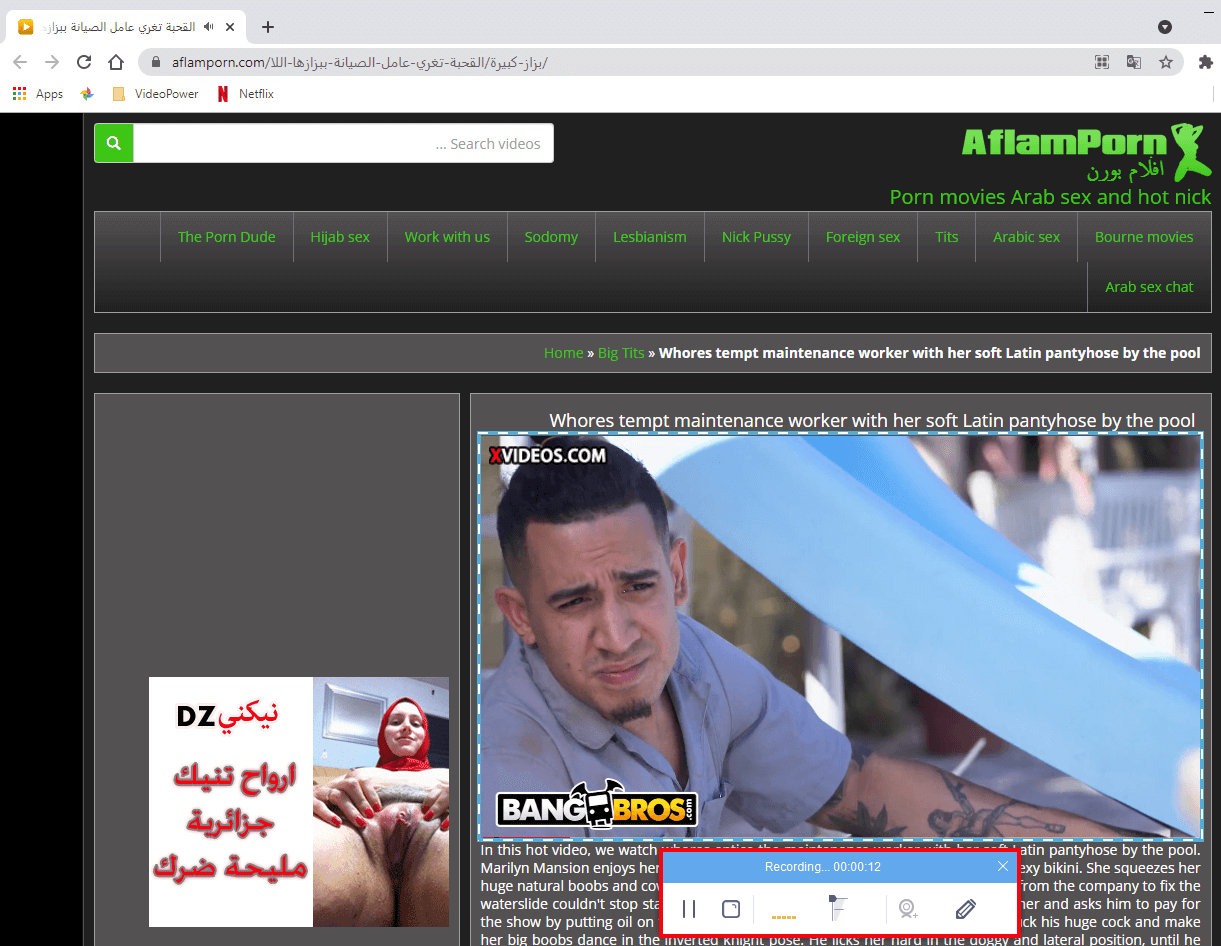The image size is (1221, 946).
Task: Open the Work with us menu item
Action: point(447,237)
